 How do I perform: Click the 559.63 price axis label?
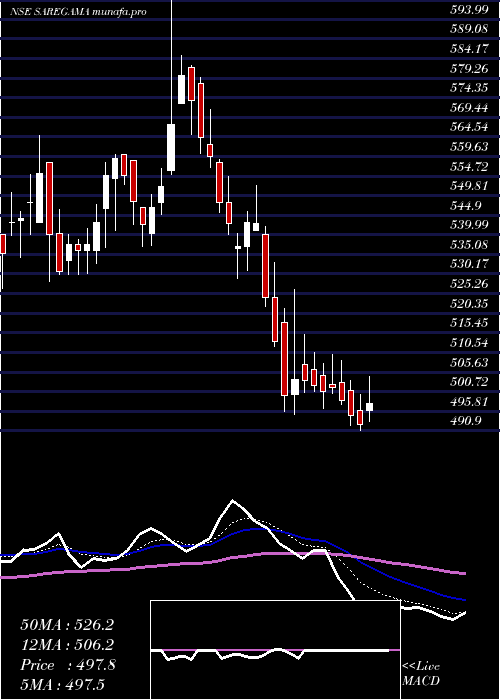pyautogui.click(x=469, y=146)
